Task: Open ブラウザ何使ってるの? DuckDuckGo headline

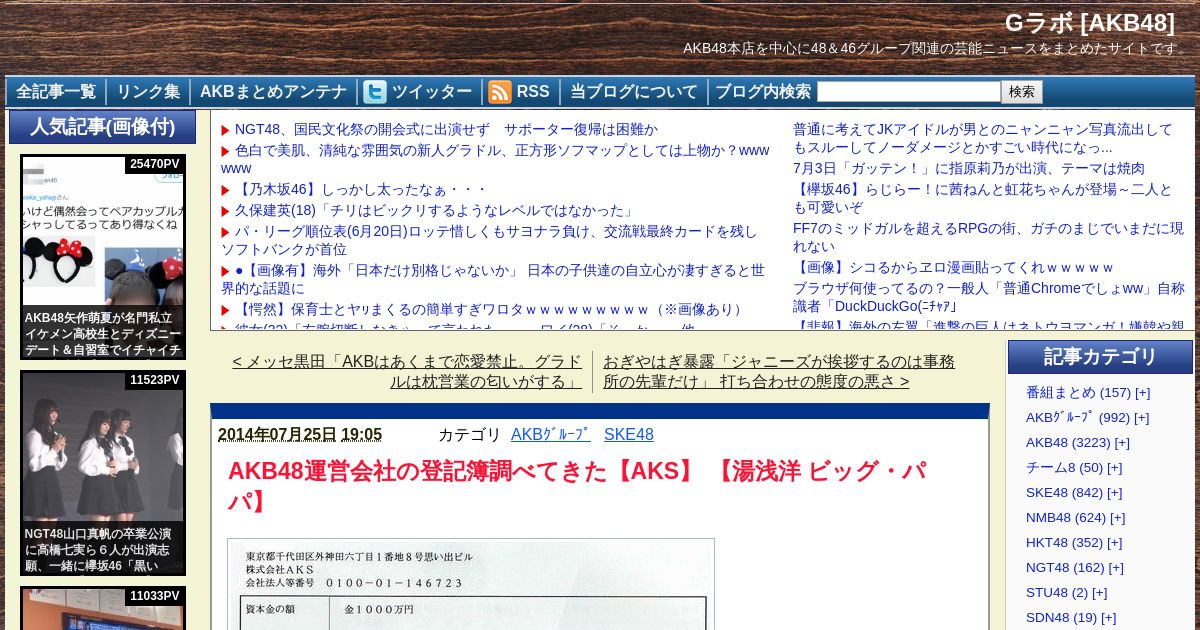Action: pos(989,297)
